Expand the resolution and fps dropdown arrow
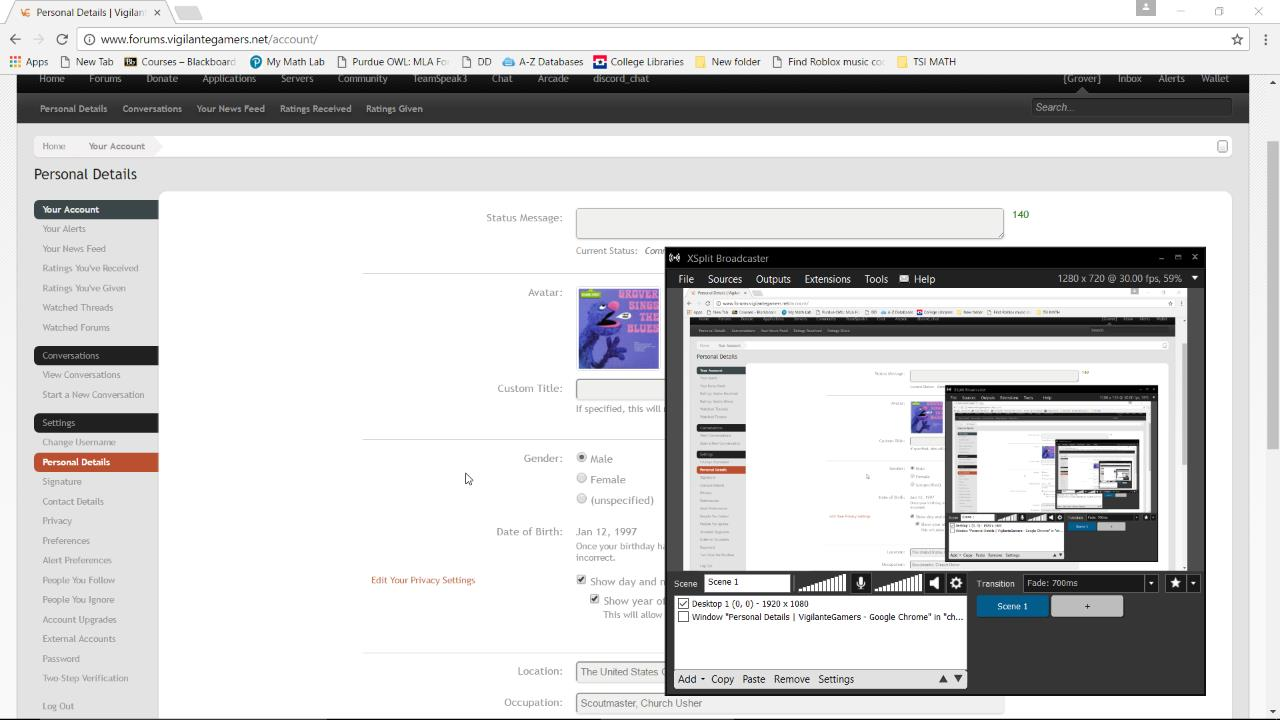Screen dimensions: 1280x720 [1194, 279]
